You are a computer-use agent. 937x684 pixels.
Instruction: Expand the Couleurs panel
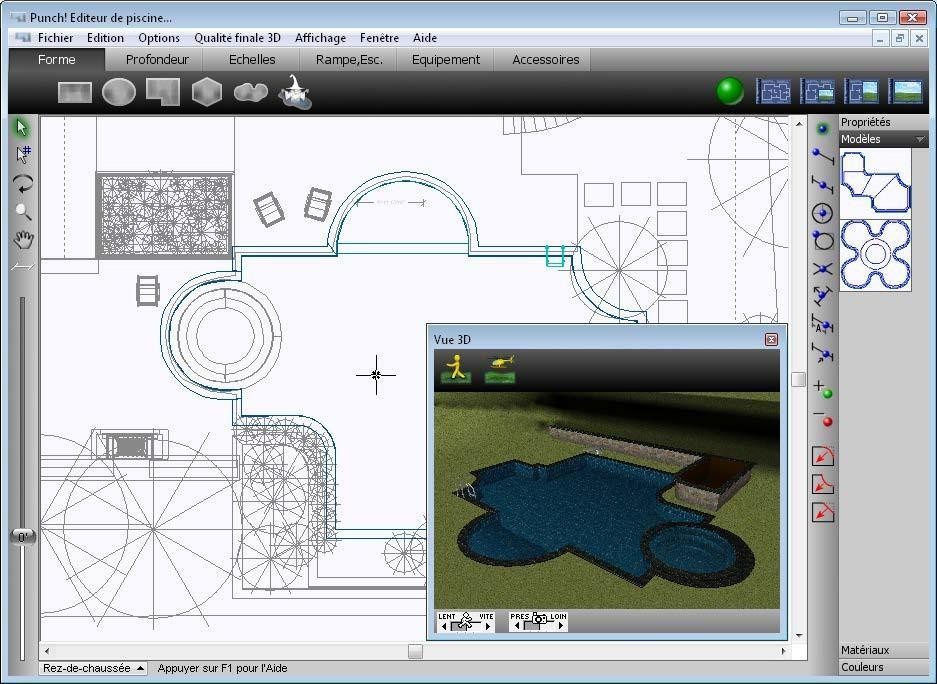click(x=883, y=667)
